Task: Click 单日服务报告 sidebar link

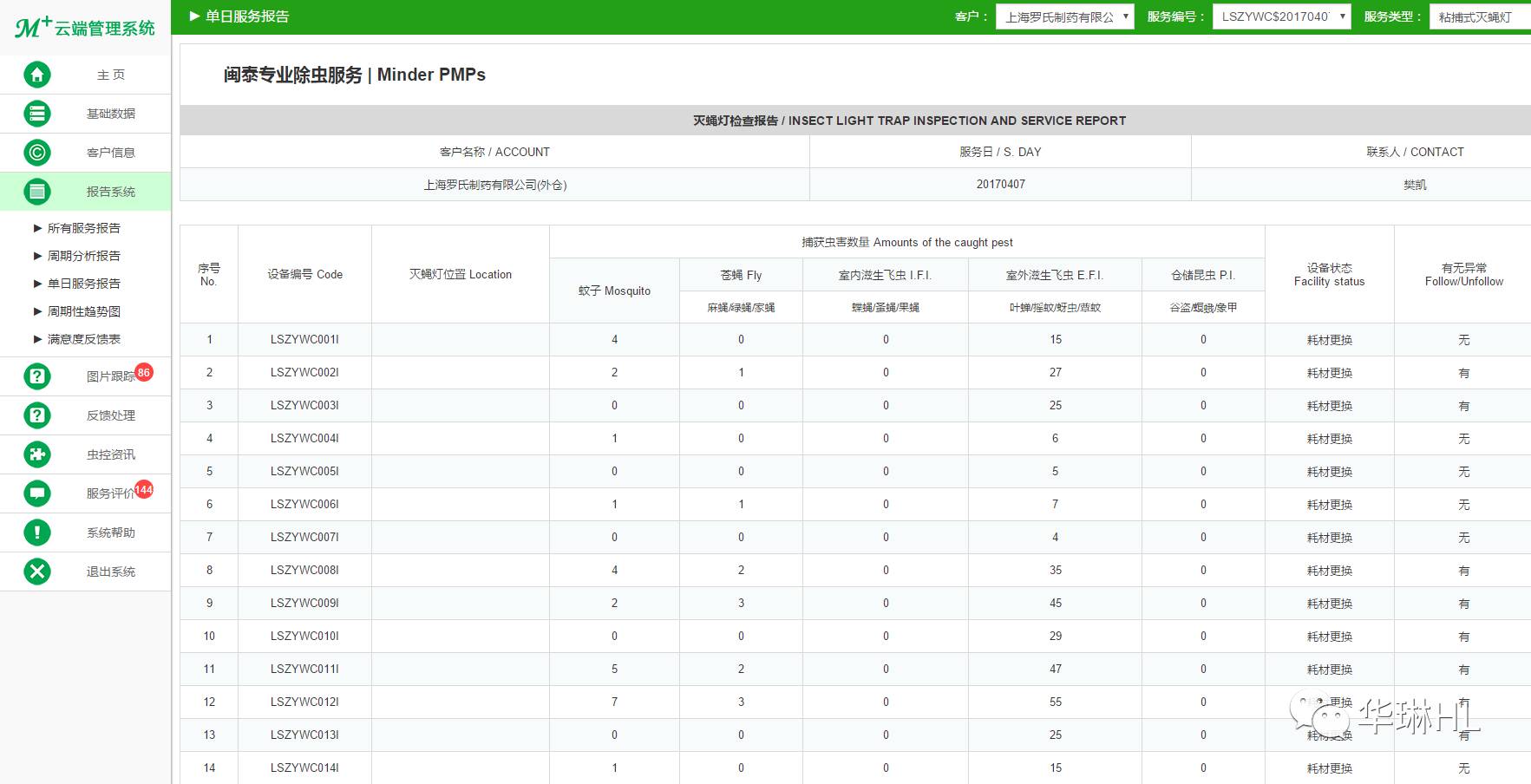Action: [x=83, y=284]
